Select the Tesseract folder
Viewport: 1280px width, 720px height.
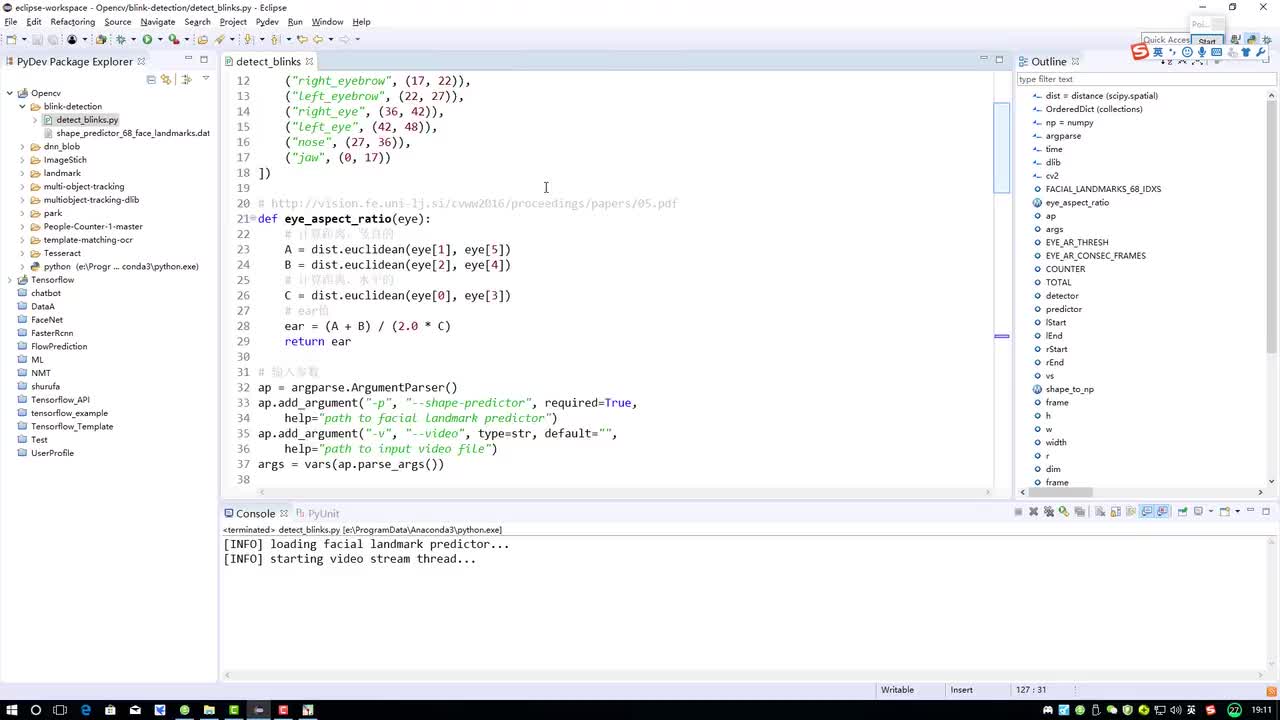coord(62,253)
